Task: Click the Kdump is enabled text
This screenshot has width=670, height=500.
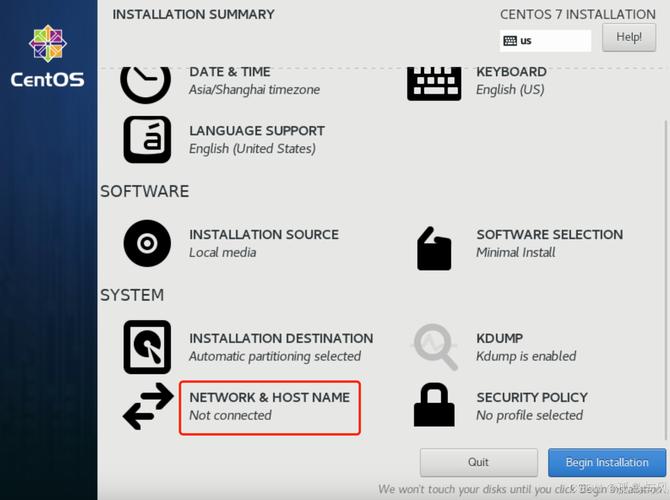Action: [x=526, y=356]
